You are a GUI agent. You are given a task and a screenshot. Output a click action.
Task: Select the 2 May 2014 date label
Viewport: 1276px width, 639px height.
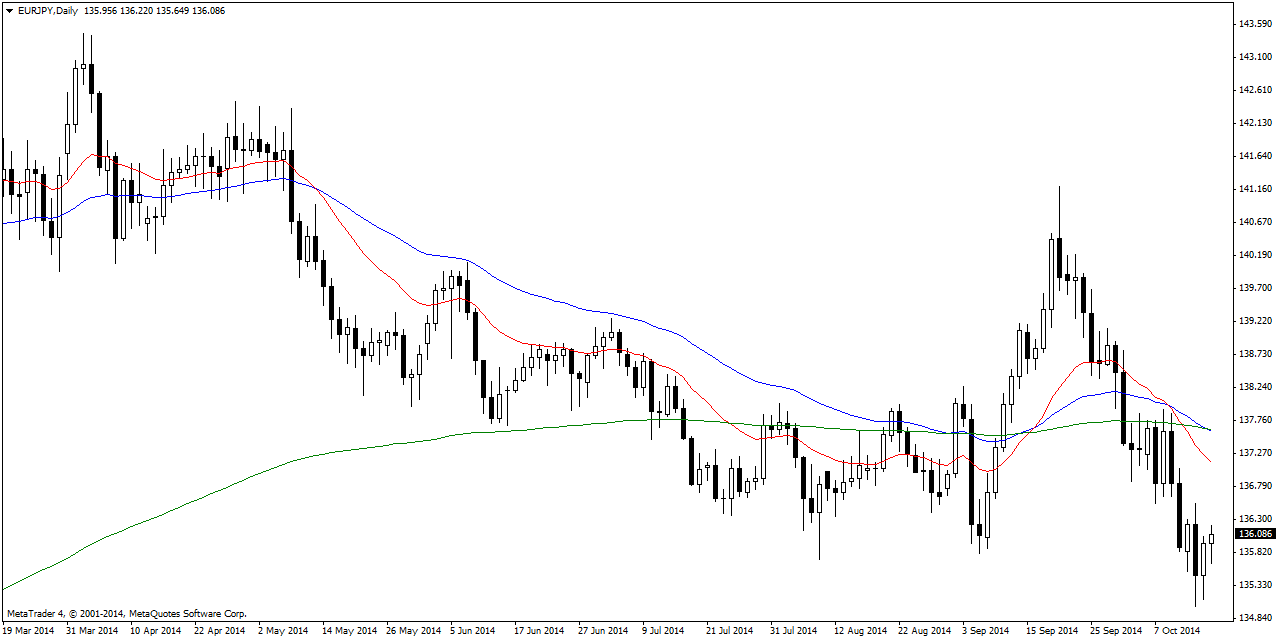[x=283, y=631]
